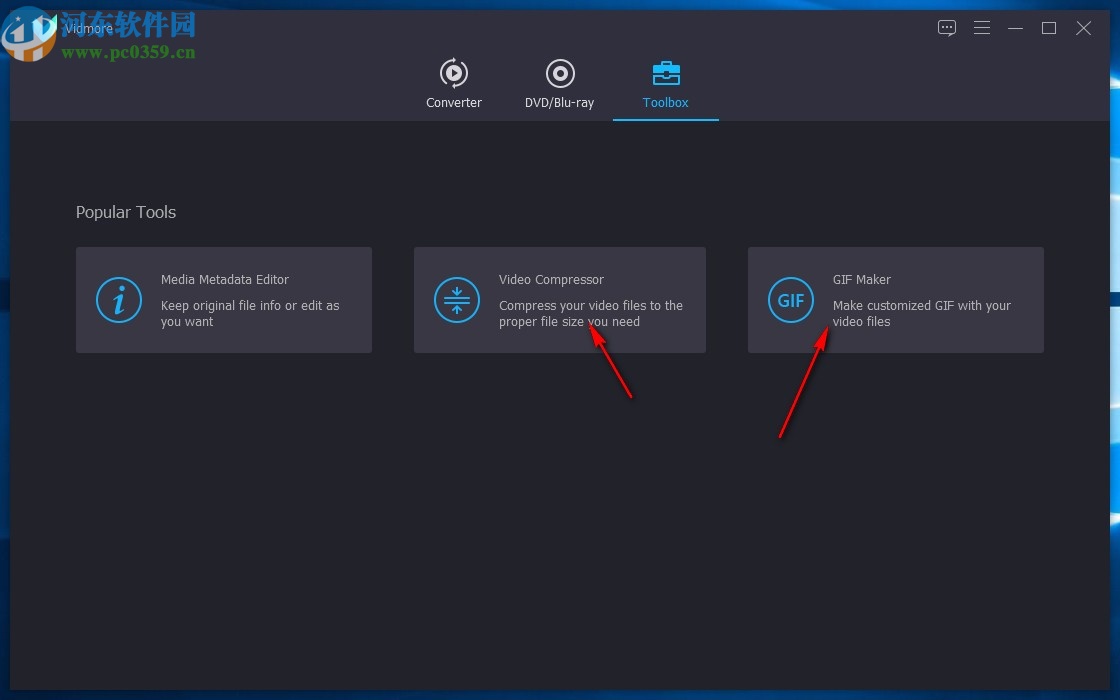Click 'Keep original file info' description
The width and height of the screenshot is (1120, 700).
pos(250,314)
